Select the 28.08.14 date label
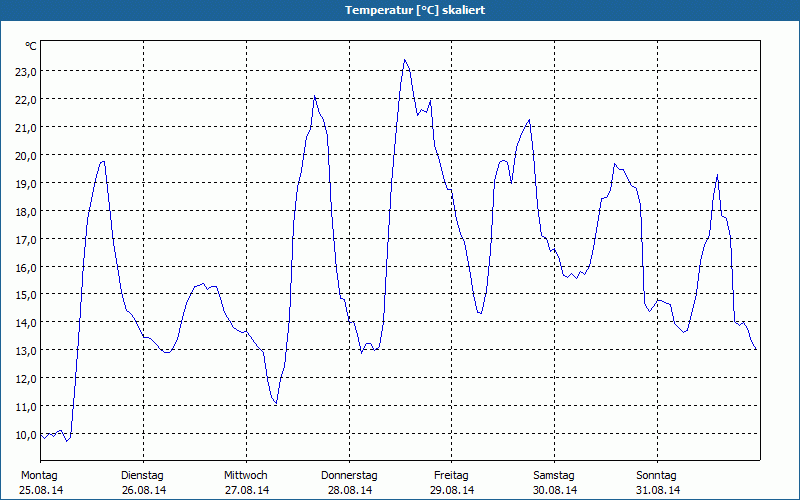The width and height of the screenshot is (800, 500). tap(349, 490)
